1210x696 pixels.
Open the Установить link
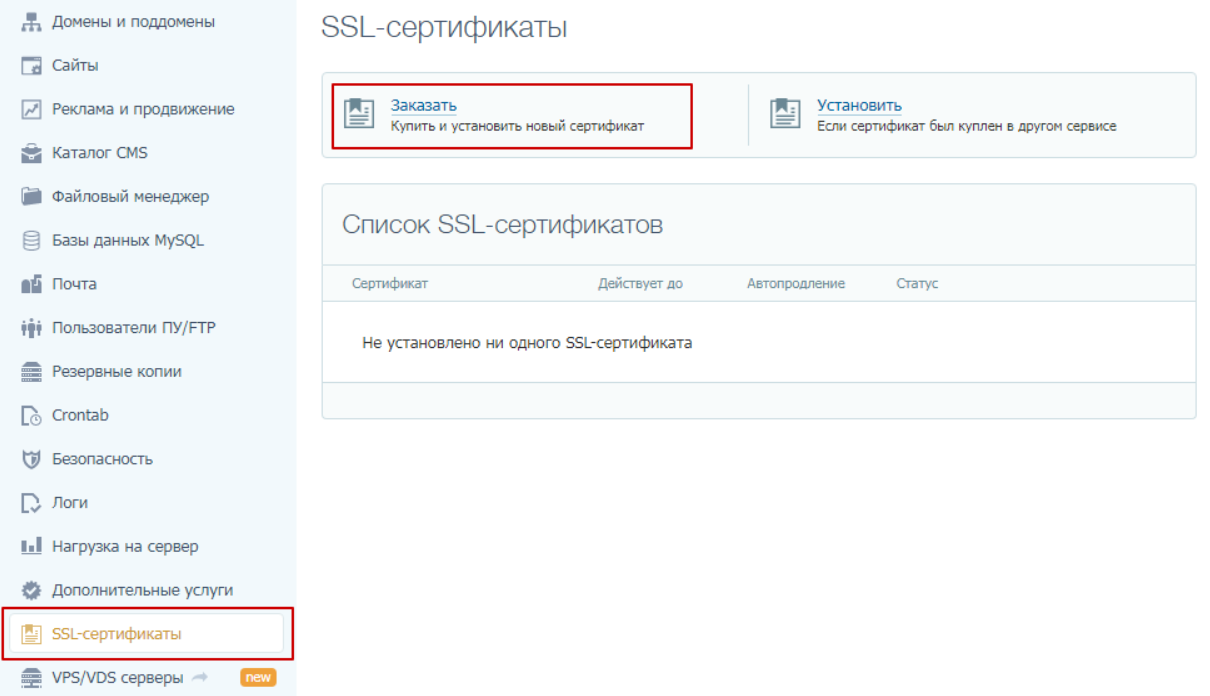tap(858, 103)
